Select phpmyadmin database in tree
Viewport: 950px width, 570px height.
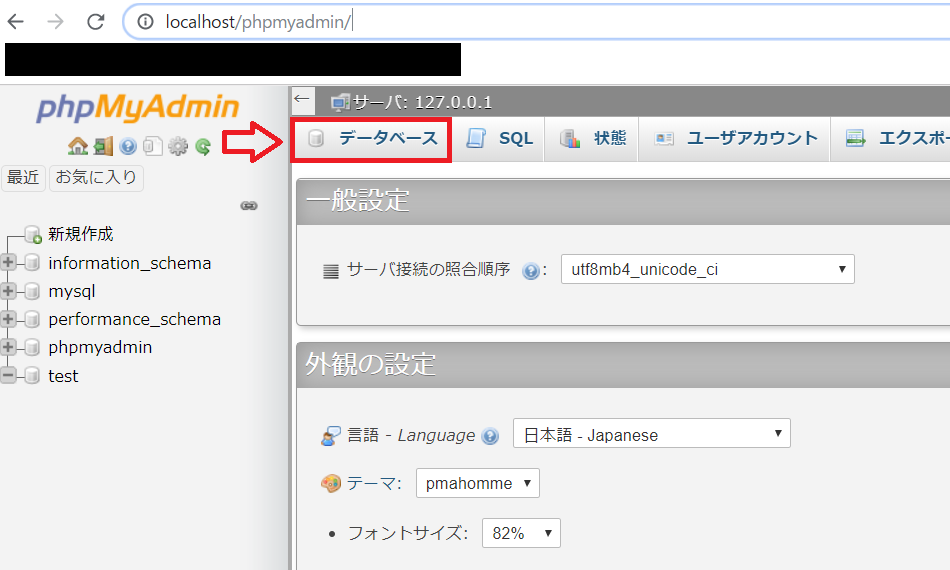pos(100,347)
